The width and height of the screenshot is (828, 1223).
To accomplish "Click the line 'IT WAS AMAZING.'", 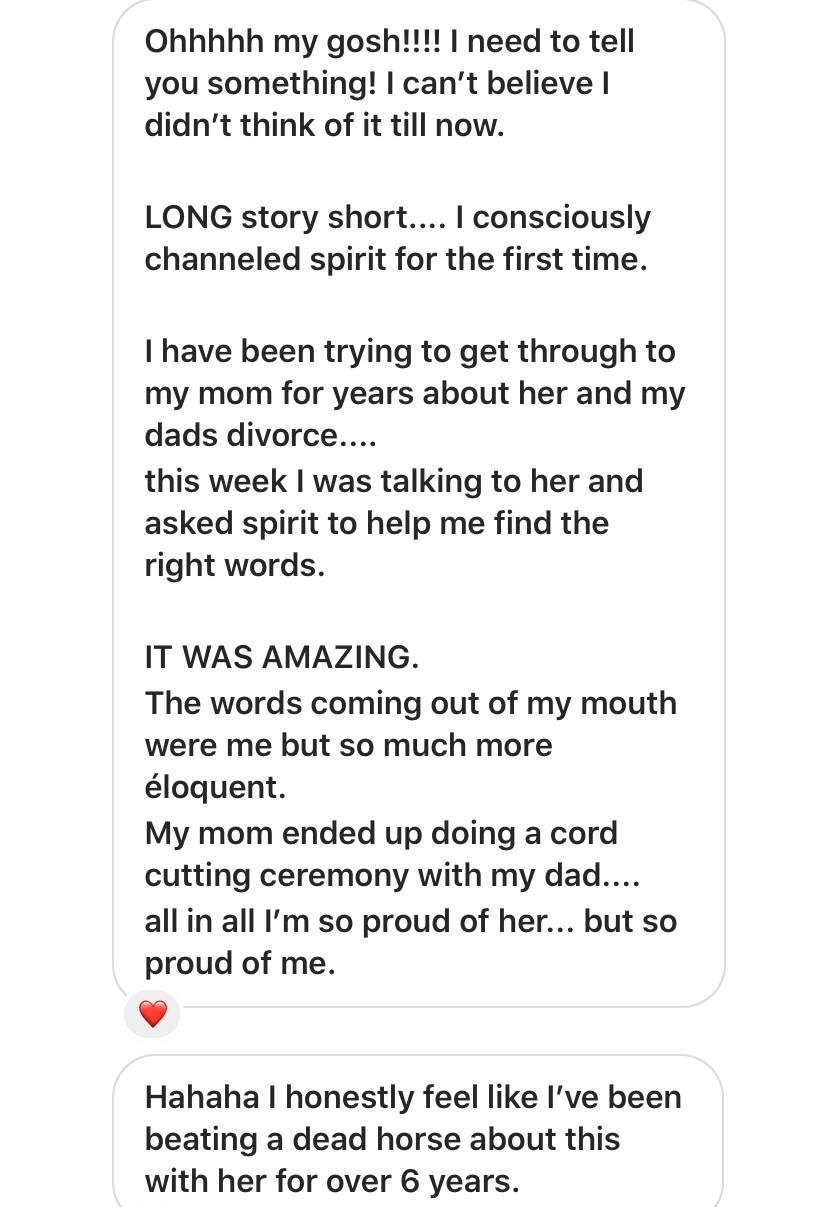I will click(282, 657).
